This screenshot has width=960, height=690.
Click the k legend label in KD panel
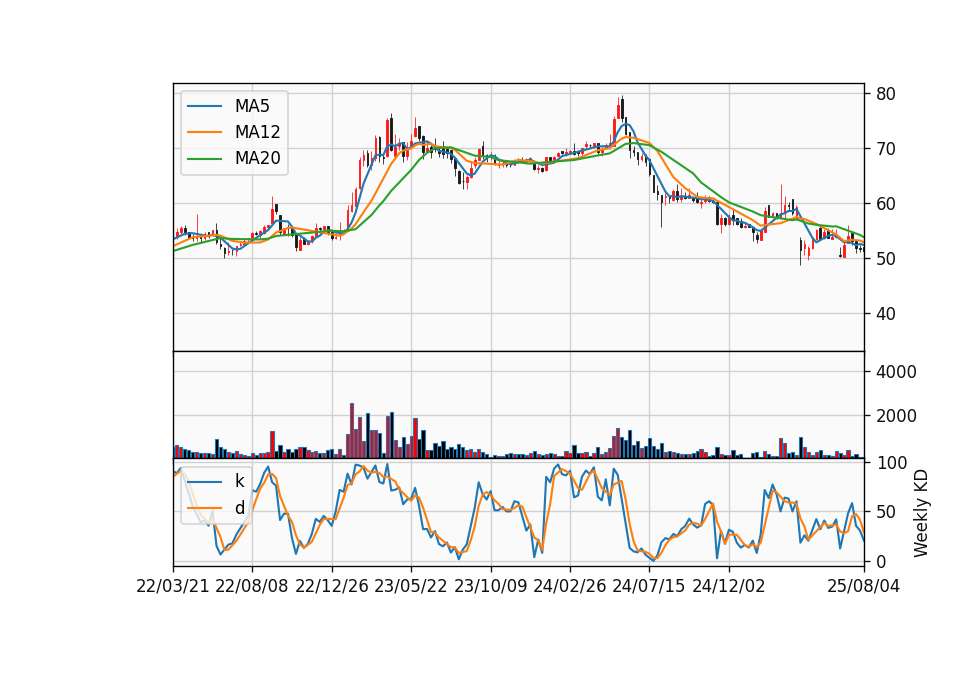[x=239, y=481]
